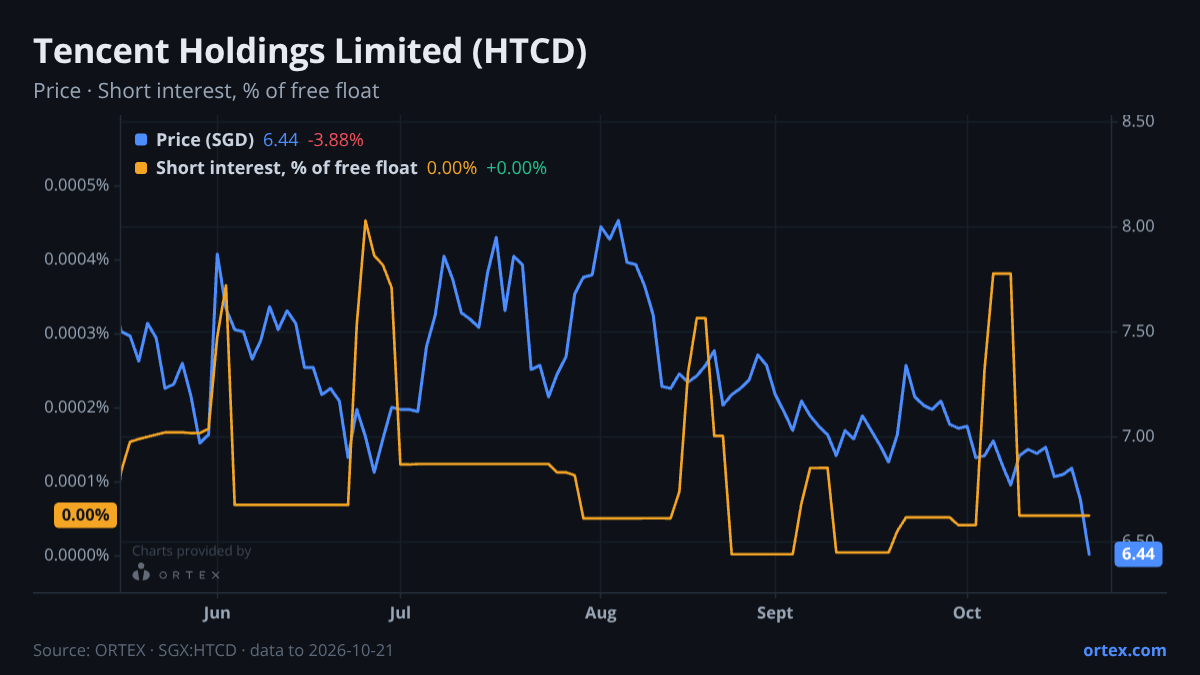Click the 7.00 right axis label
The width and height of the screenshot is (1200, 675).
(x=1138, y=436)
